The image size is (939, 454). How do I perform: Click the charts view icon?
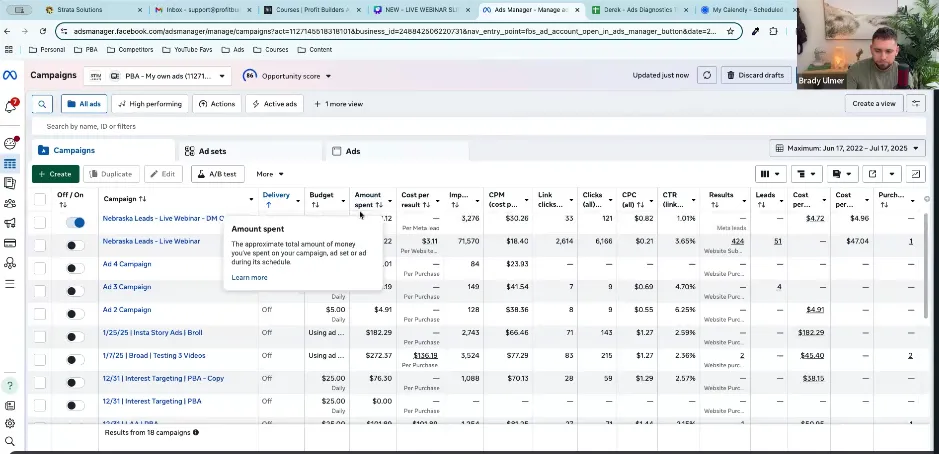(915, 174)
